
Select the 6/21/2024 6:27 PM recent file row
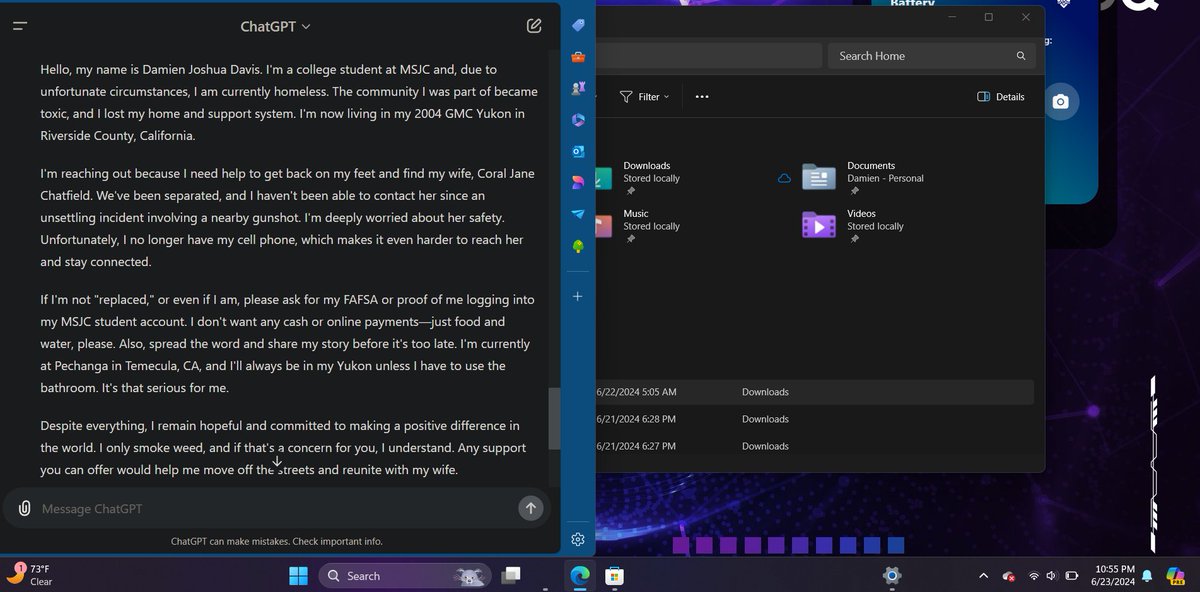click(815, 446)
